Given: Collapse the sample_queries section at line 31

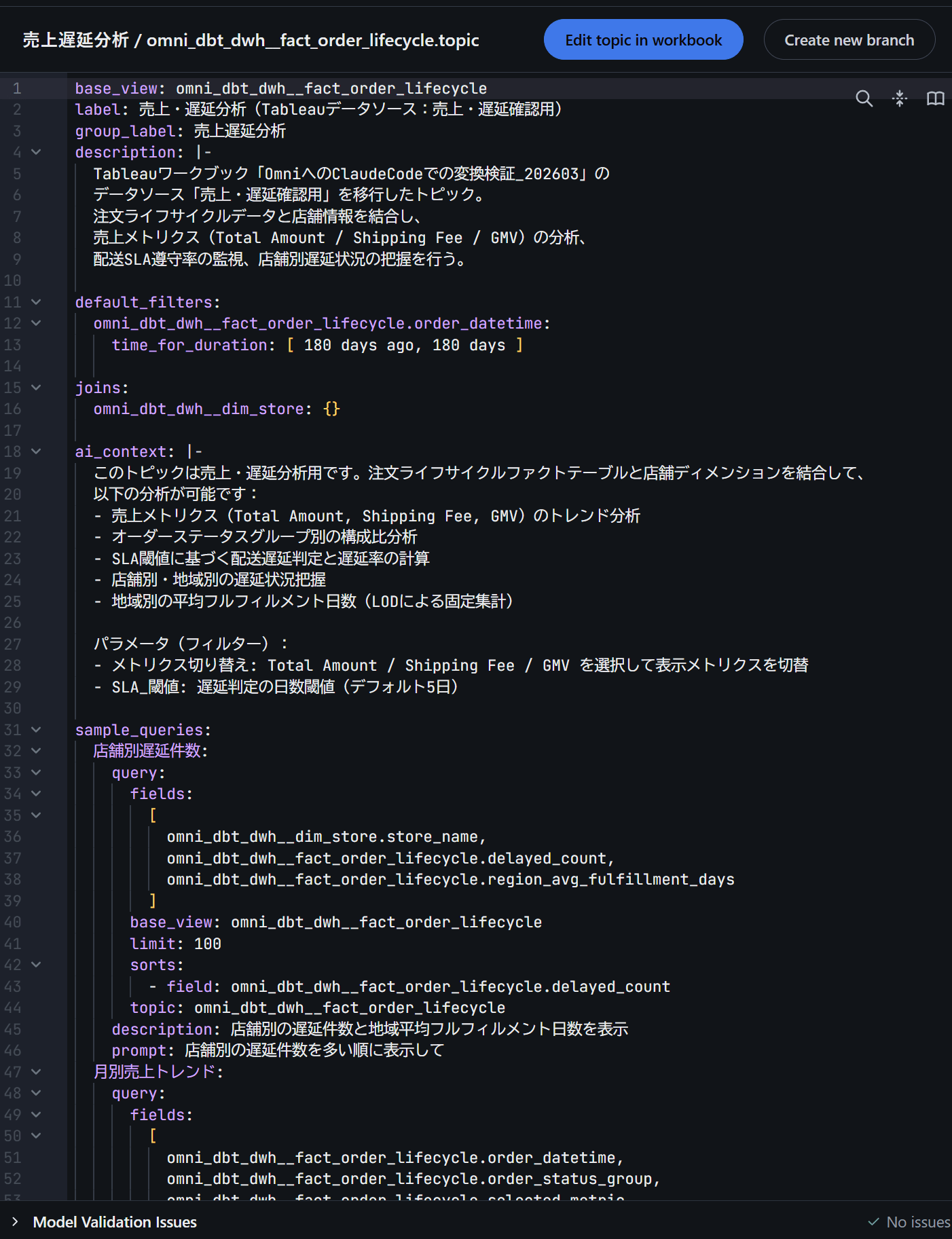Looking at the screenshot, I should (x=36, y=730).
